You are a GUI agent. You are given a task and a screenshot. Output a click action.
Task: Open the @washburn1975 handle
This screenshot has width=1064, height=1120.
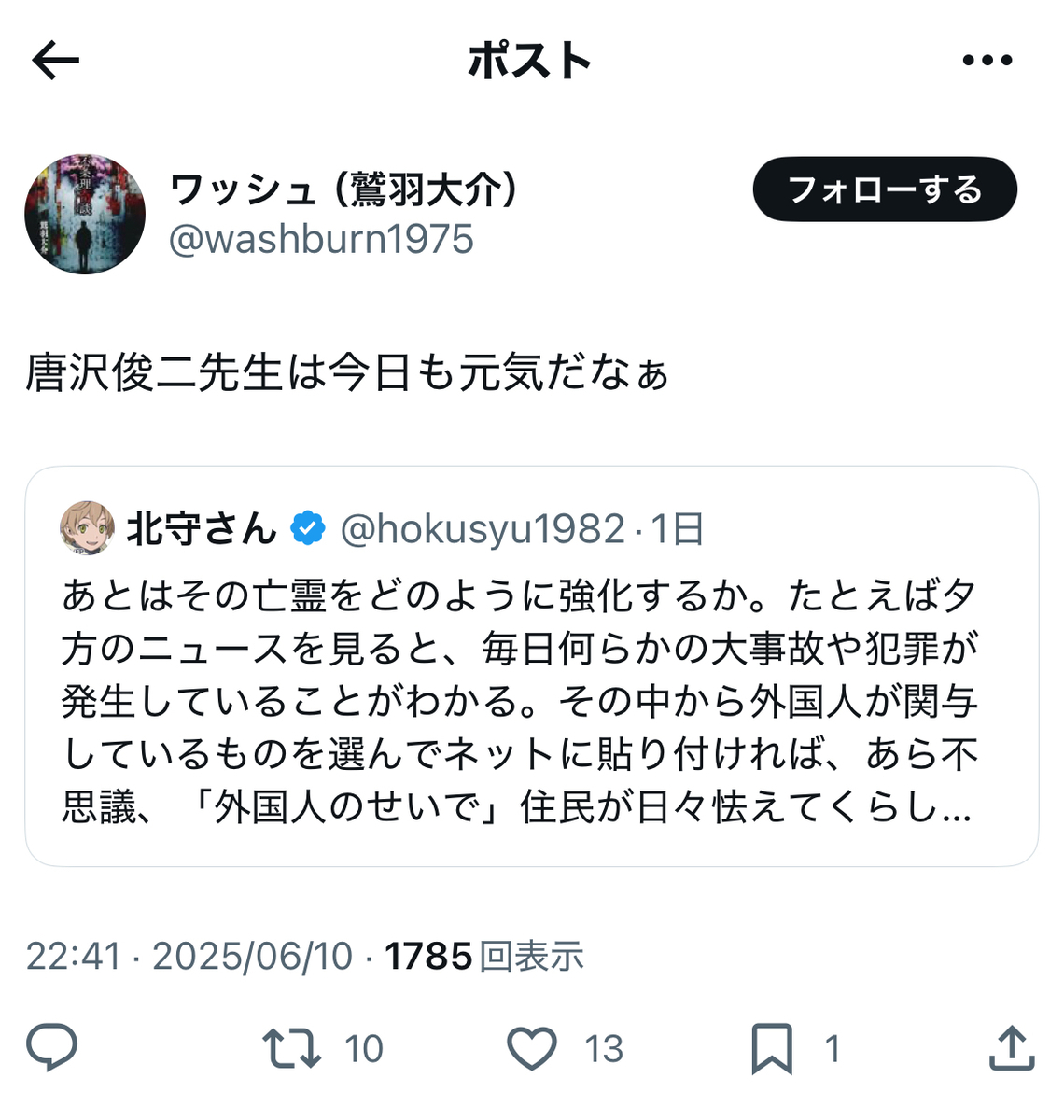pos(321,239)
